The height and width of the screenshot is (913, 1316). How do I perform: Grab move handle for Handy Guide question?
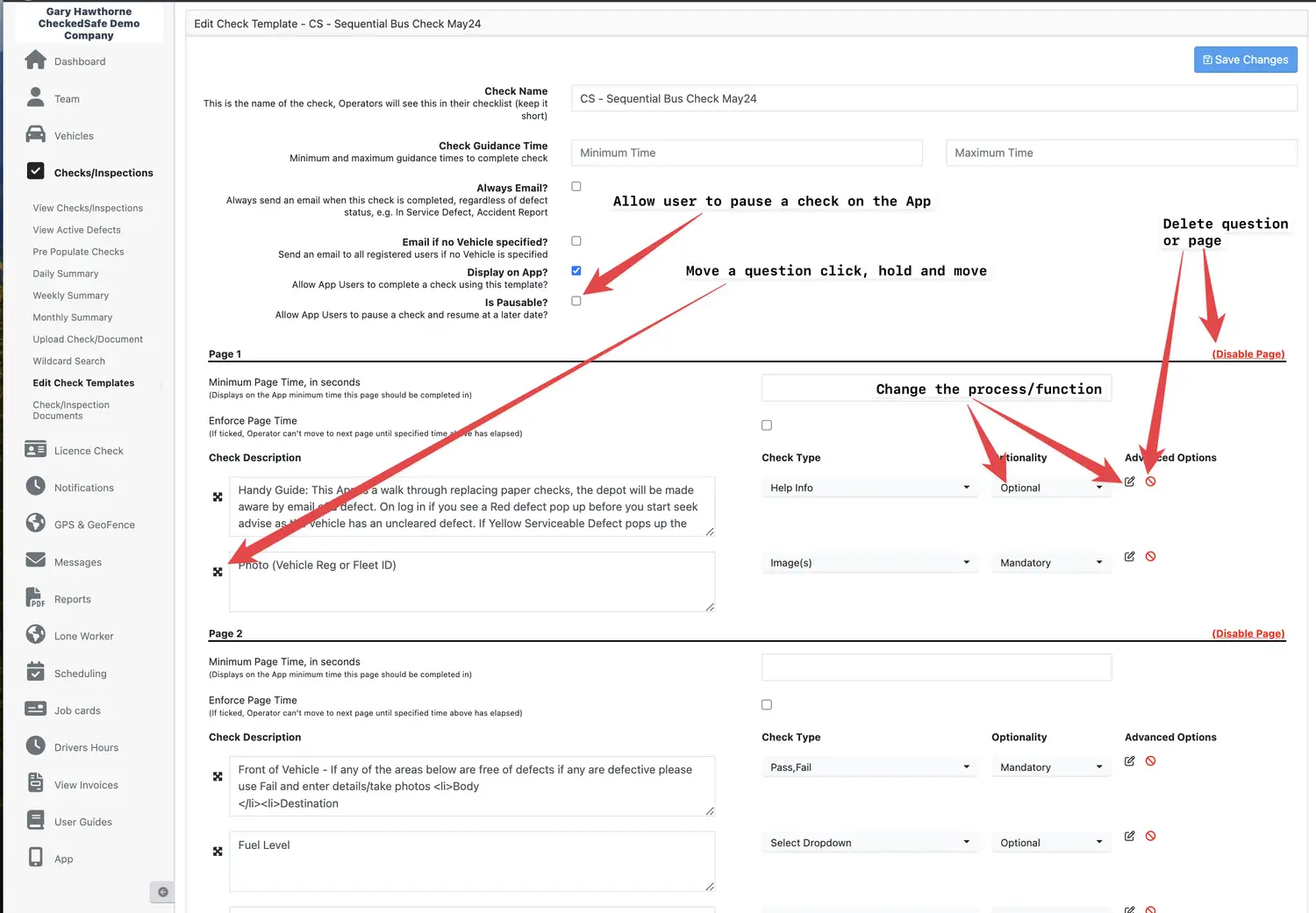[x=218, y=496]
